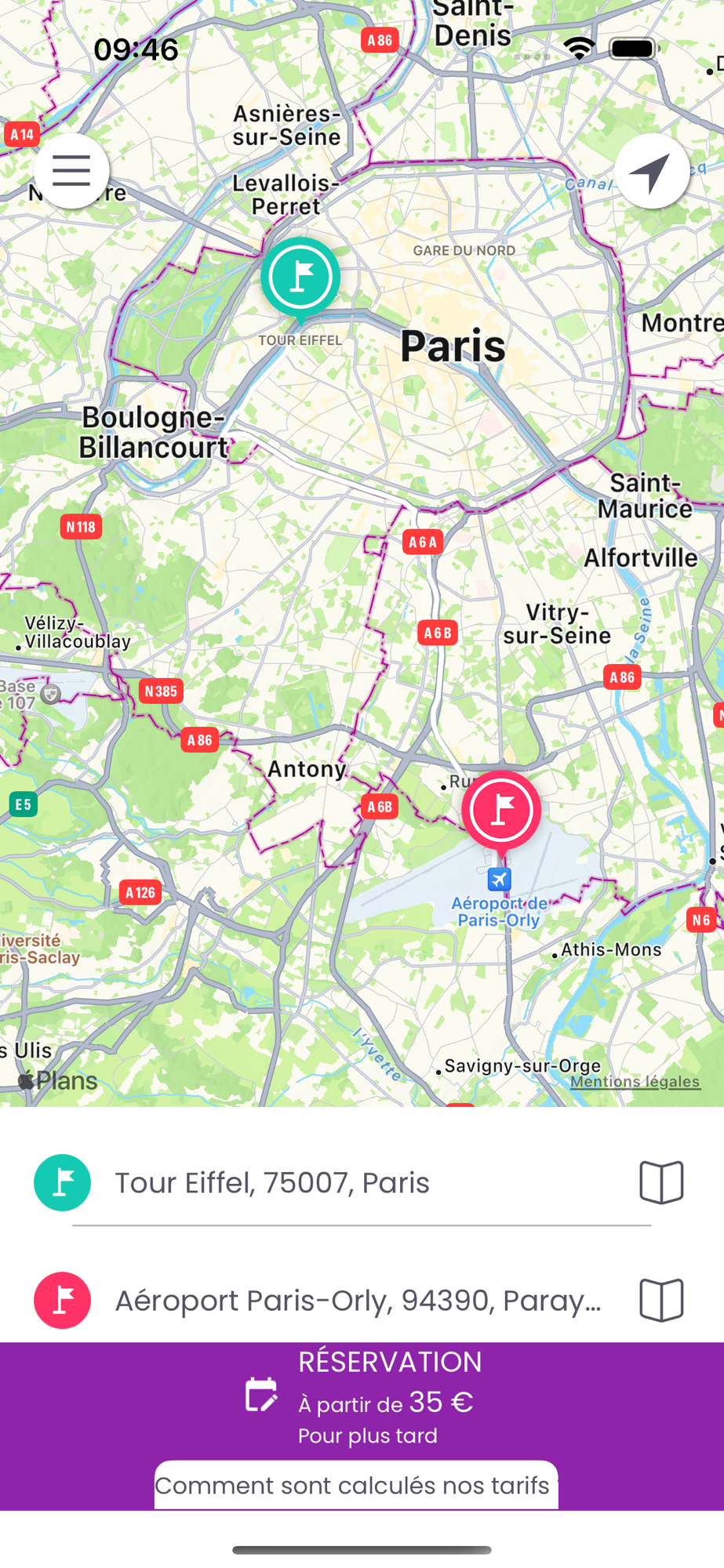Tap the red flag icon in destination row
The height and width of the screenshot is (1568, 724).
63,1300
